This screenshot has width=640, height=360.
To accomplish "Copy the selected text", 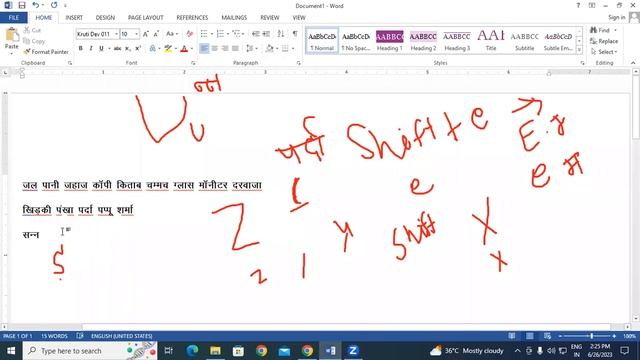I will point(34,41).
